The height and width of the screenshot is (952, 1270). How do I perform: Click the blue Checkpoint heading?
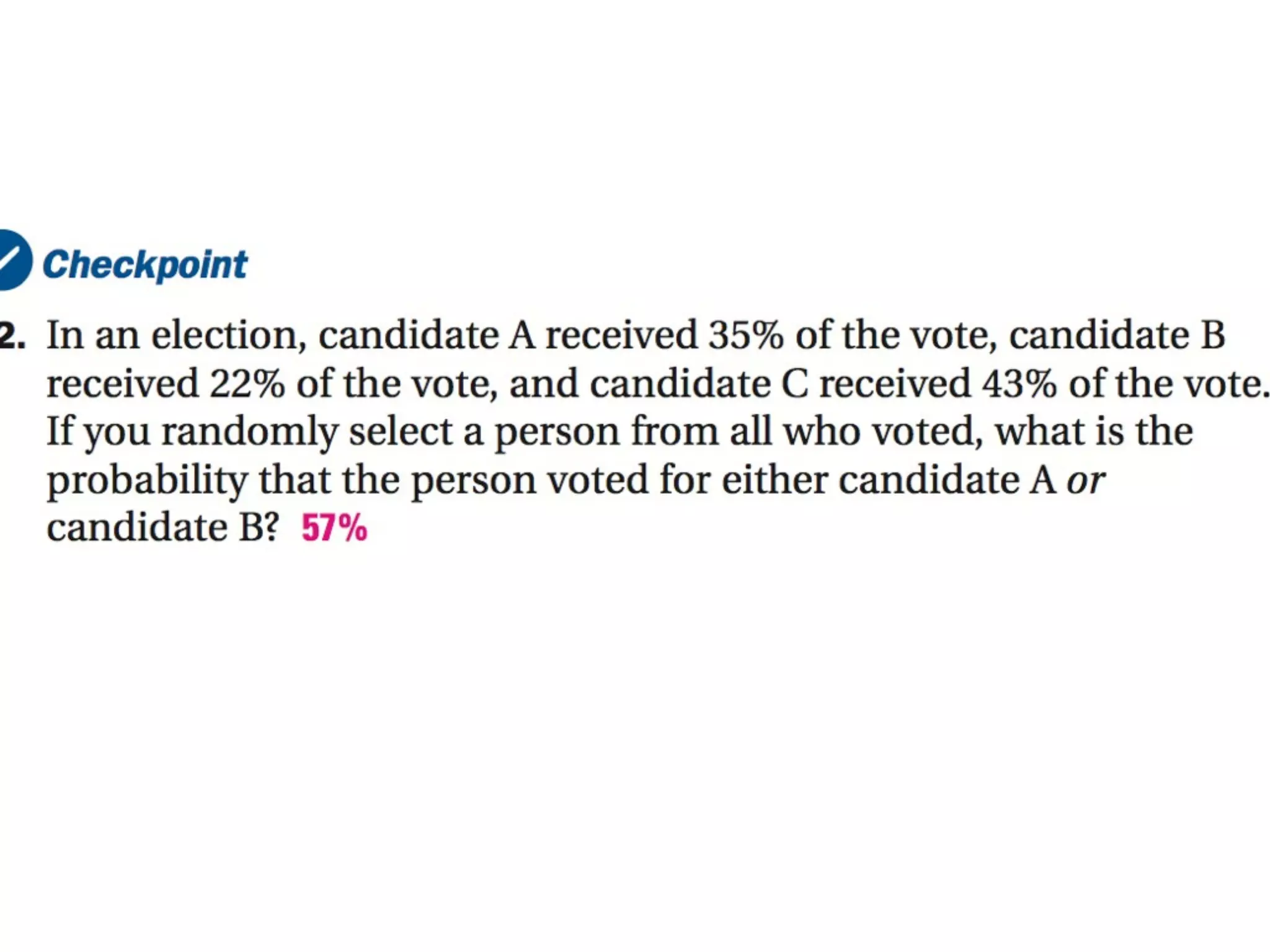point(145,265)
